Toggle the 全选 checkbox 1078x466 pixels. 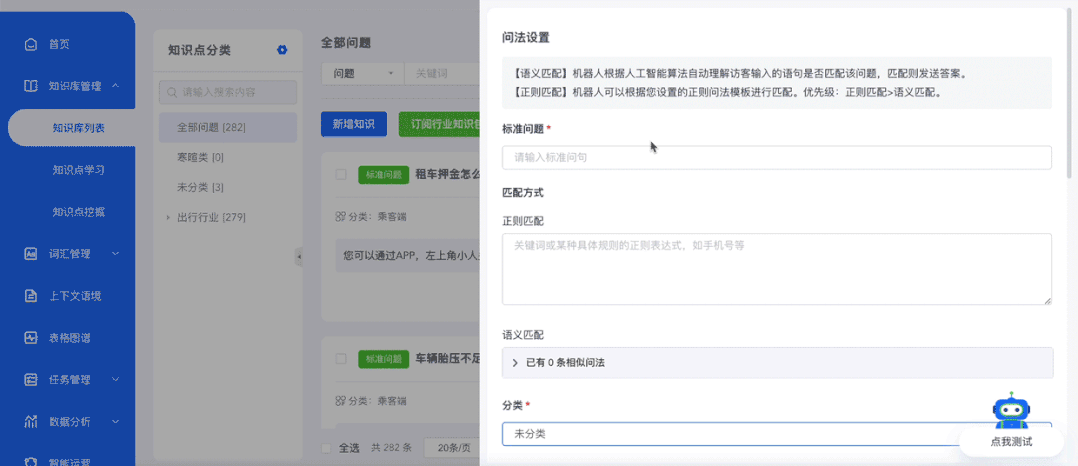[327, 448]
